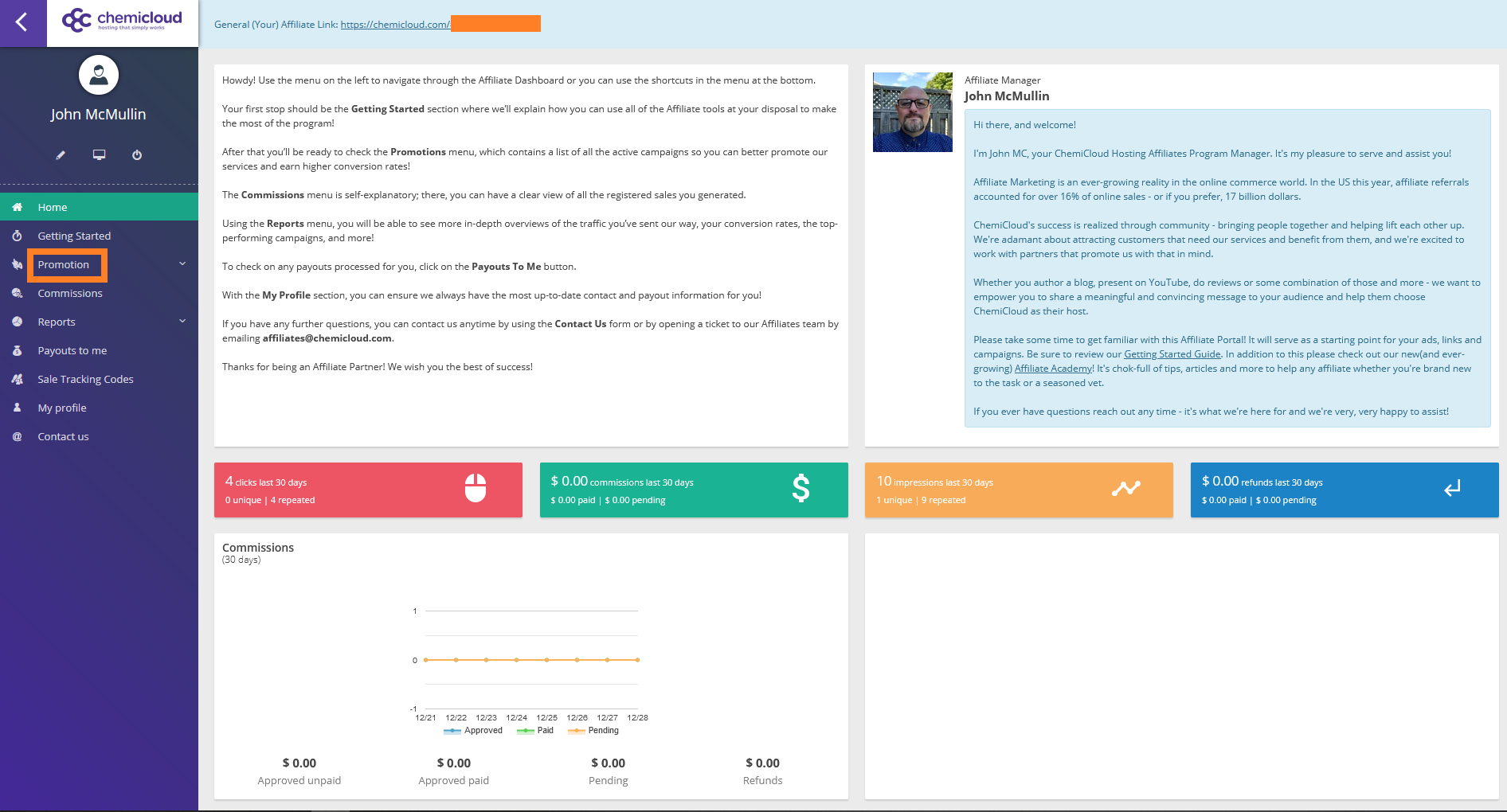Click the dollar icon on commissions card
Image resolution: width=1507 pixels, height=812 pixels.
(800, 489)
